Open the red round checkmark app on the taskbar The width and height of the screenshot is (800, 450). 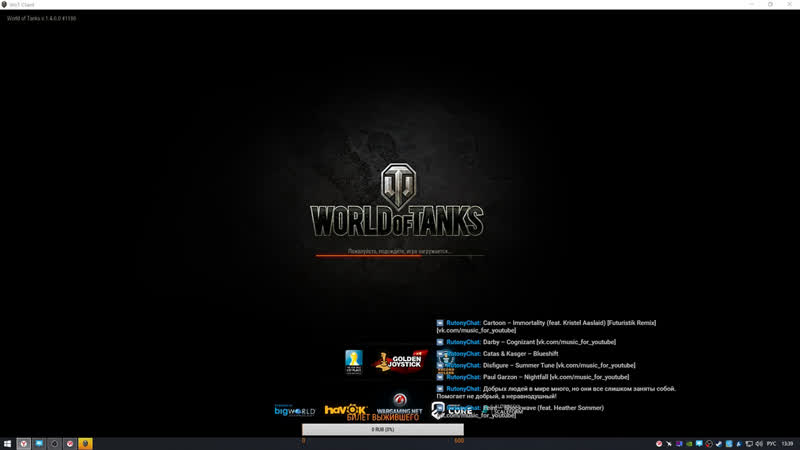click(70, 444)
